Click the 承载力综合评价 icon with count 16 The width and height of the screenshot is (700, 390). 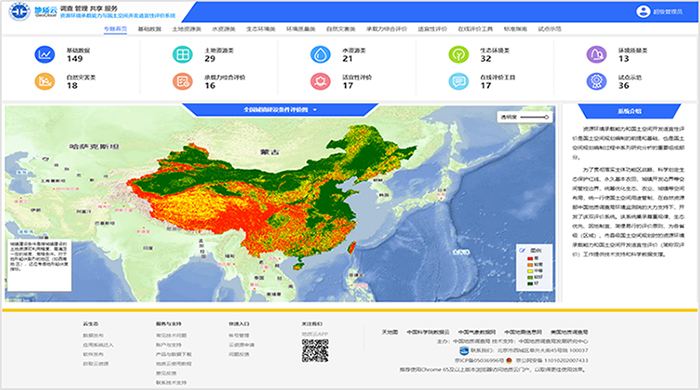click(x=183, y=81)
